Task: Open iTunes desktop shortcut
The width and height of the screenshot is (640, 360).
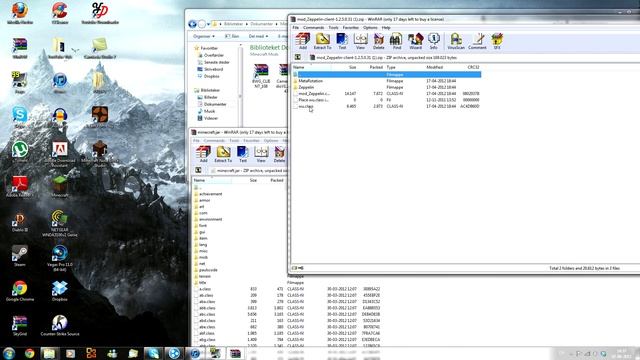Action: (60, 83)
